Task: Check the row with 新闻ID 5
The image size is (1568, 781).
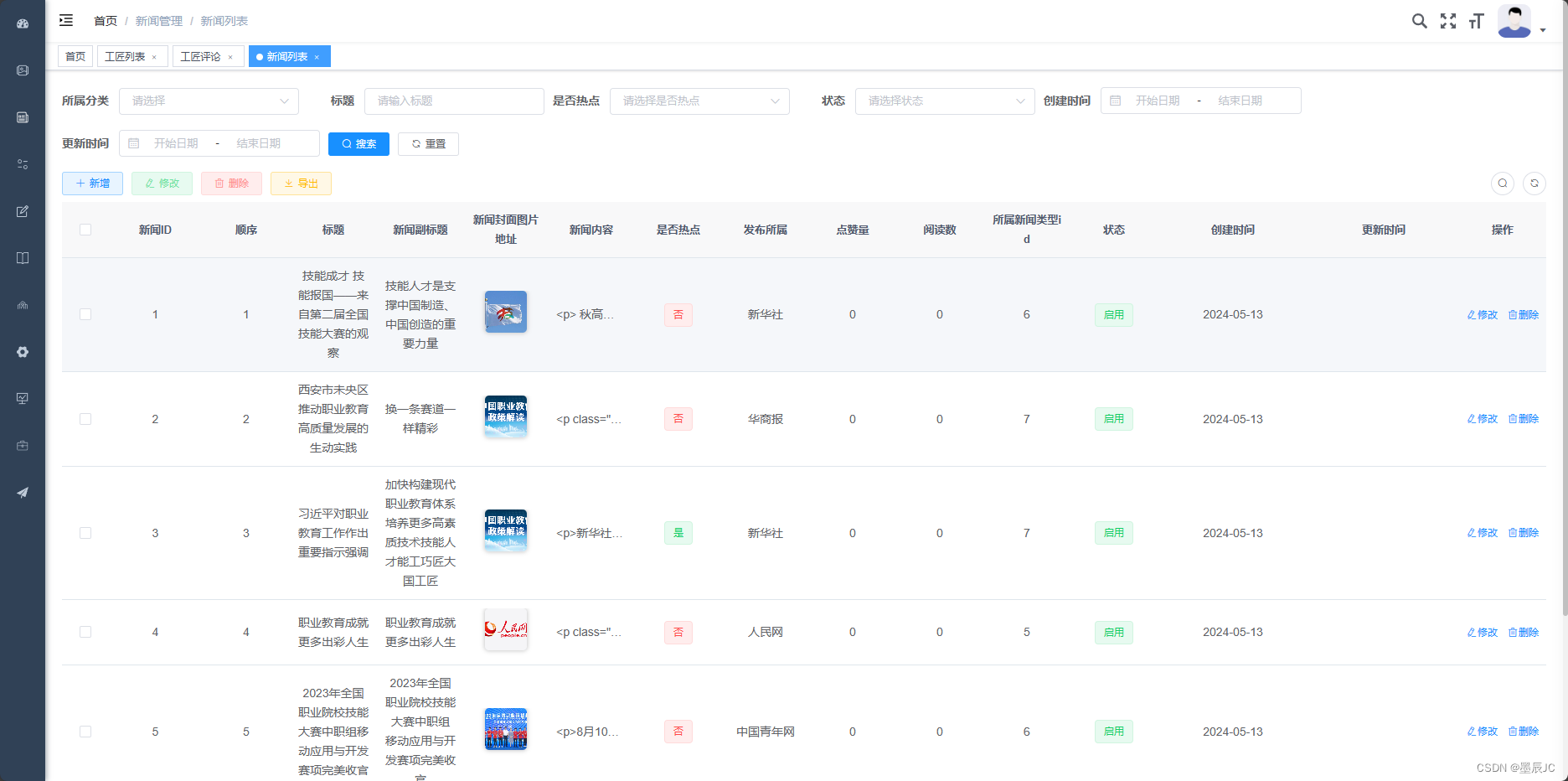Action: 85,732
